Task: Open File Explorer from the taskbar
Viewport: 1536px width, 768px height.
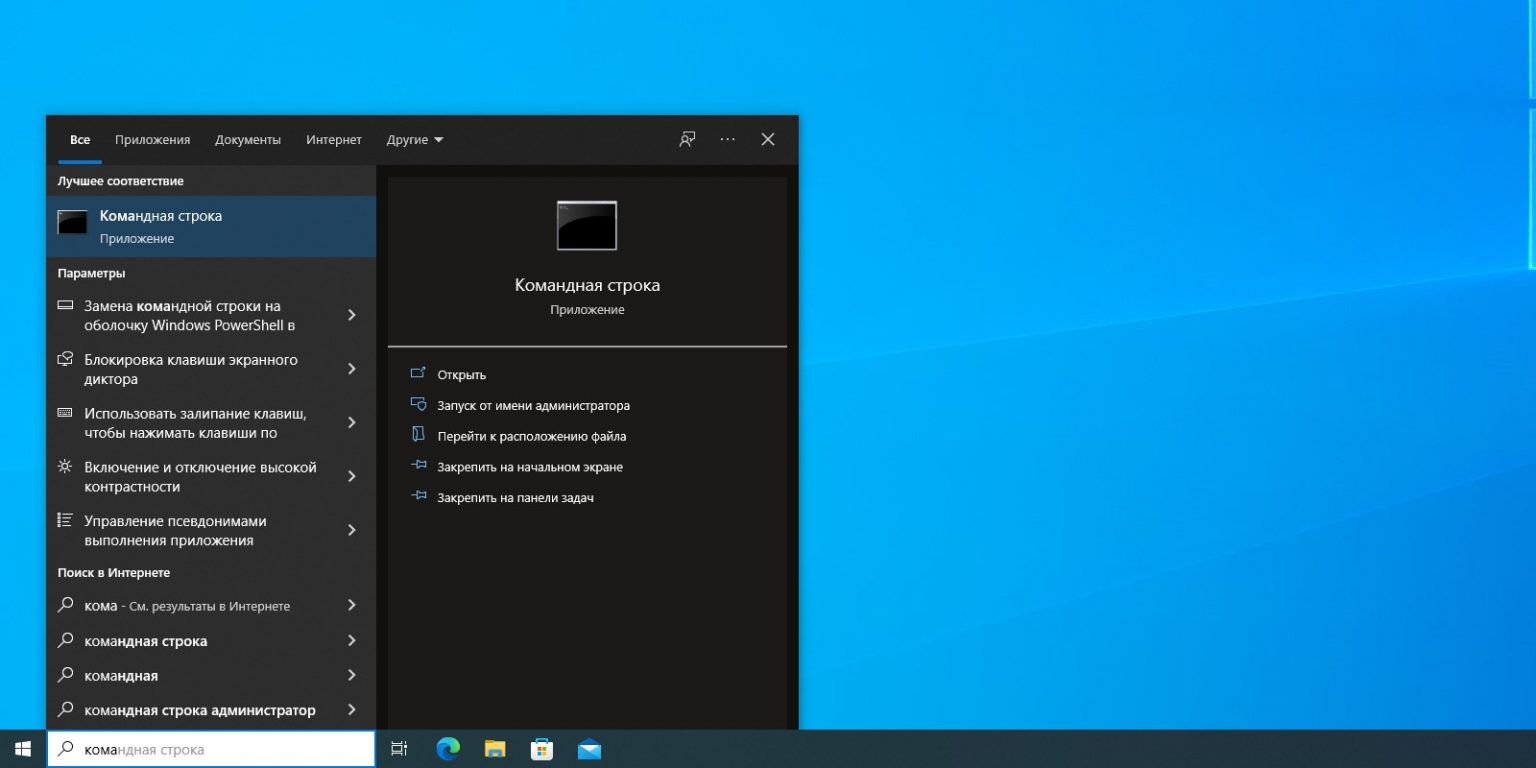Action: click(x=495, y=749)
